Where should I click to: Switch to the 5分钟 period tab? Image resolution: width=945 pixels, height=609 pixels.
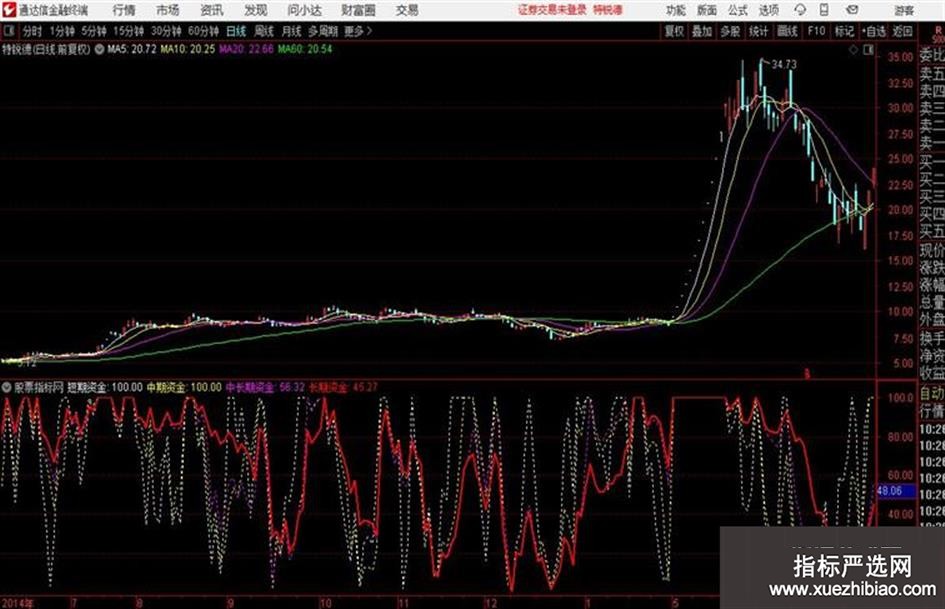click(93, 31)
